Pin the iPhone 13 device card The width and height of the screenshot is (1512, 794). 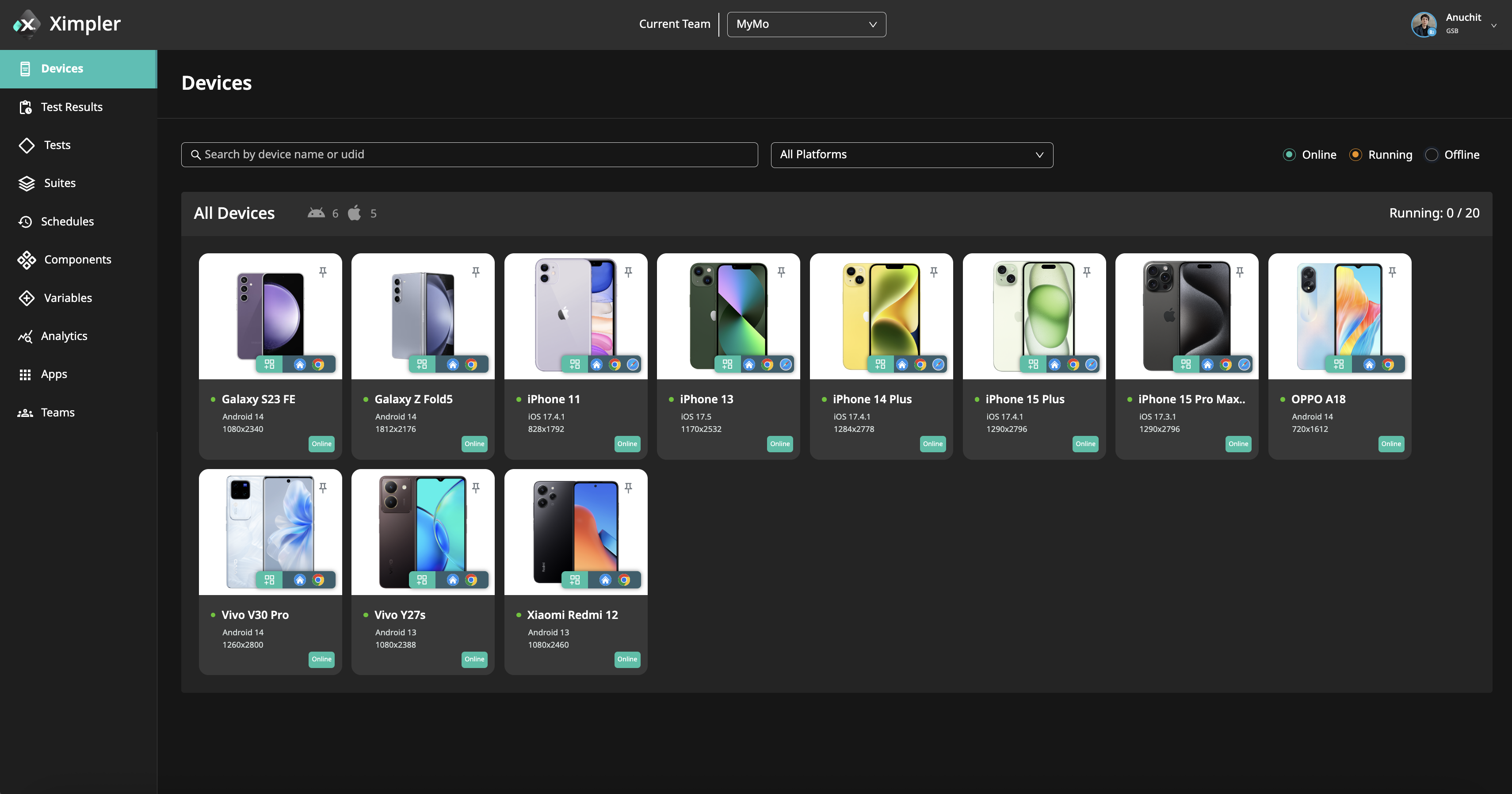[781, 271]
